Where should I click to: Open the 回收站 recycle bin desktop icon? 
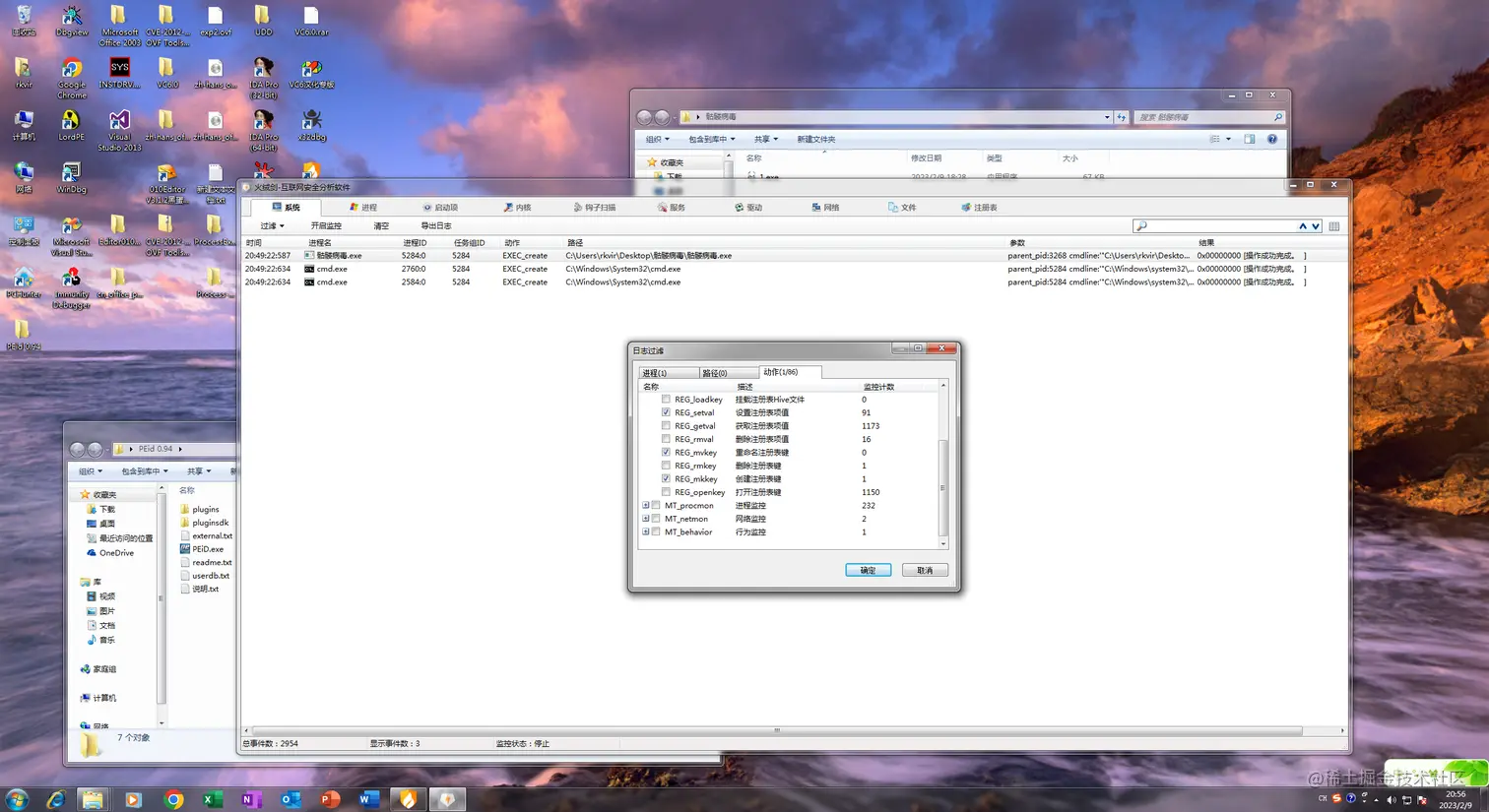(x=24, y=21)
